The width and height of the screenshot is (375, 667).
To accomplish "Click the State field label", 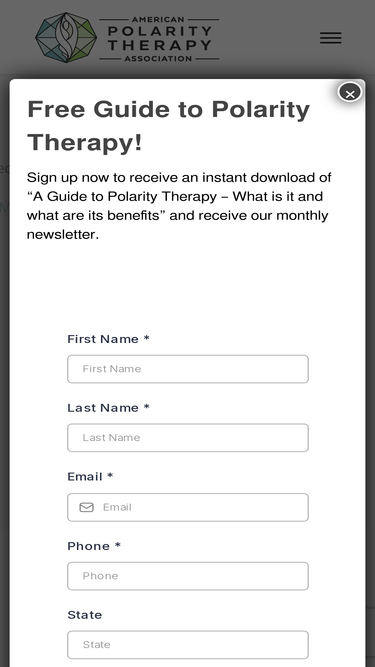I will (85, 615).
